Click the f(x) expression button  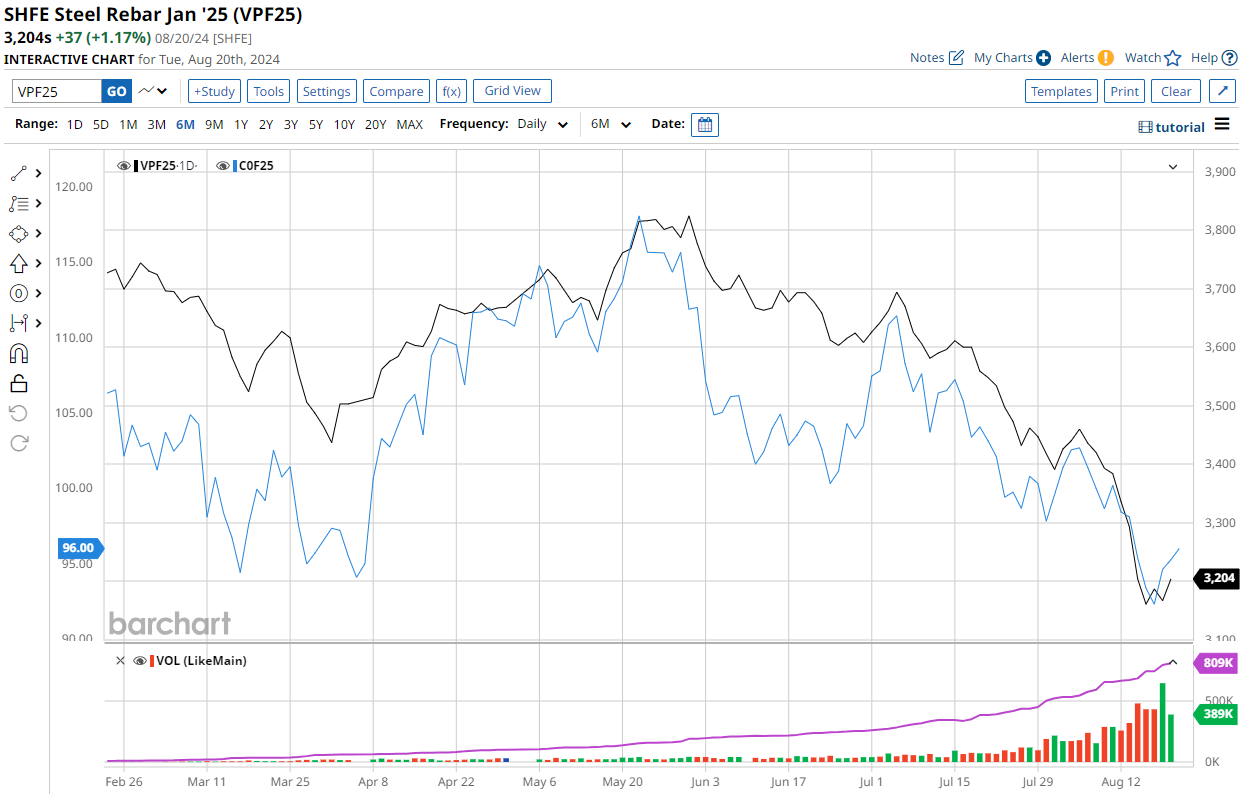[451, 91]
